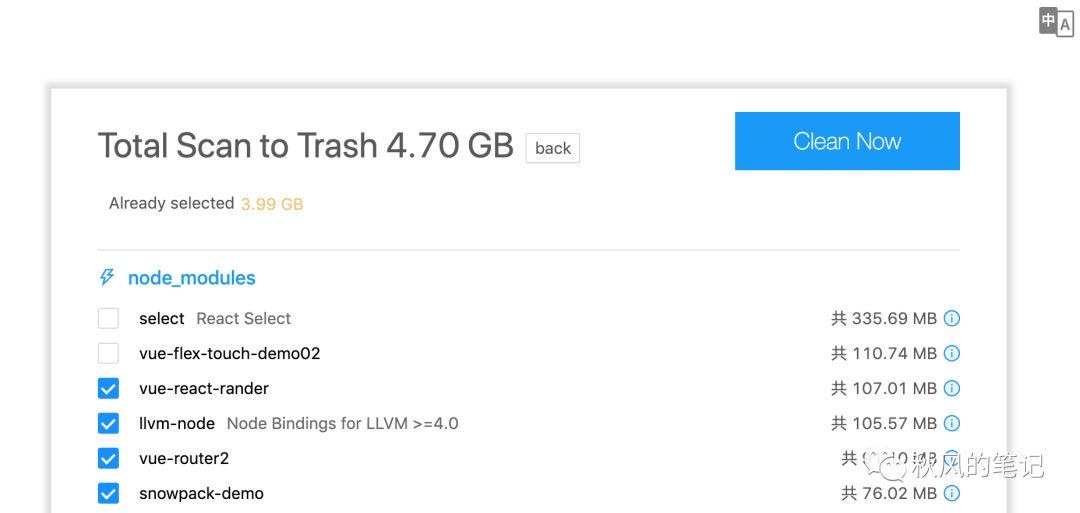Enable the vue-flex-touch-demo02 checkbox
The height and width of the screenshot is (513, 1080).
108,353
